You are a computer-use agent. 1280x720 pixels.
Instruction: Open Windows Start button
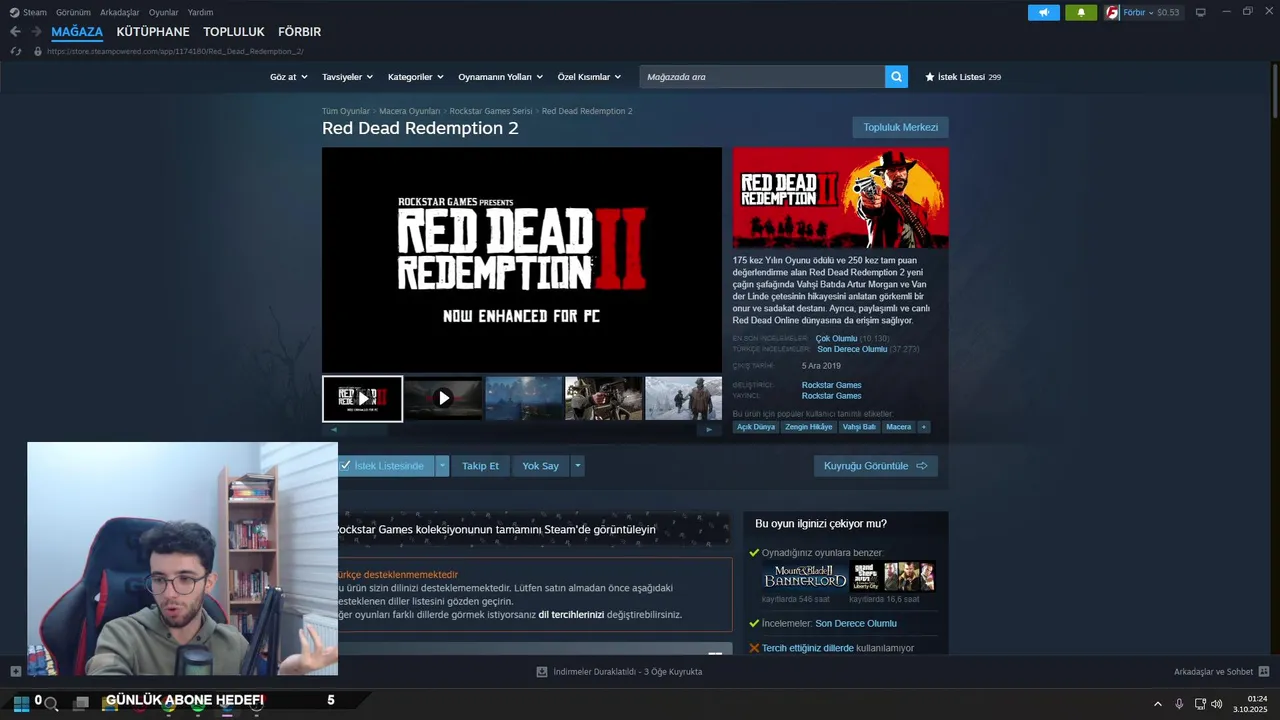click(x=21, y=703)
